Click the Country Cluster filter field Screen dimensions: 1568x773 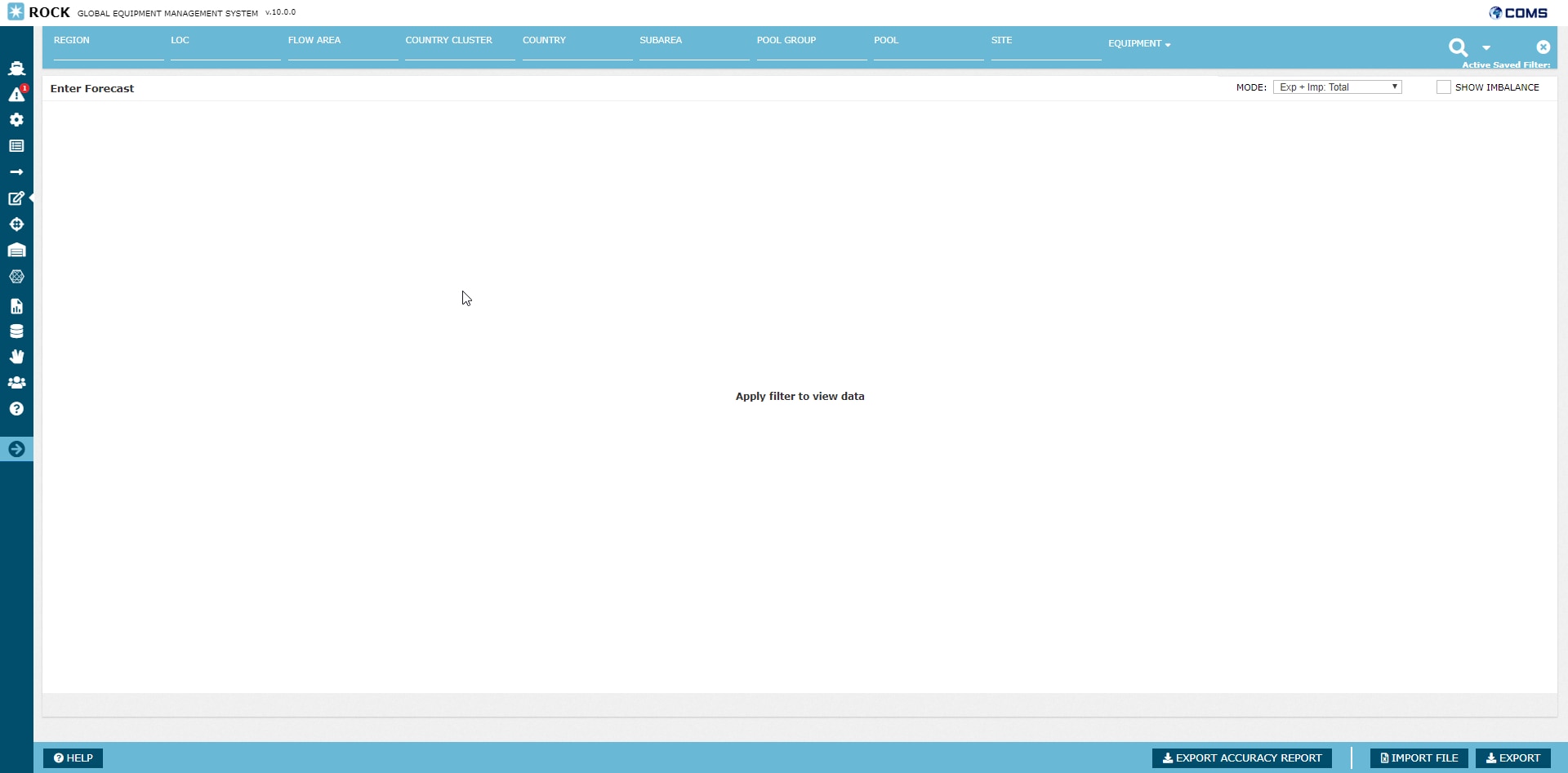[459, 49]
